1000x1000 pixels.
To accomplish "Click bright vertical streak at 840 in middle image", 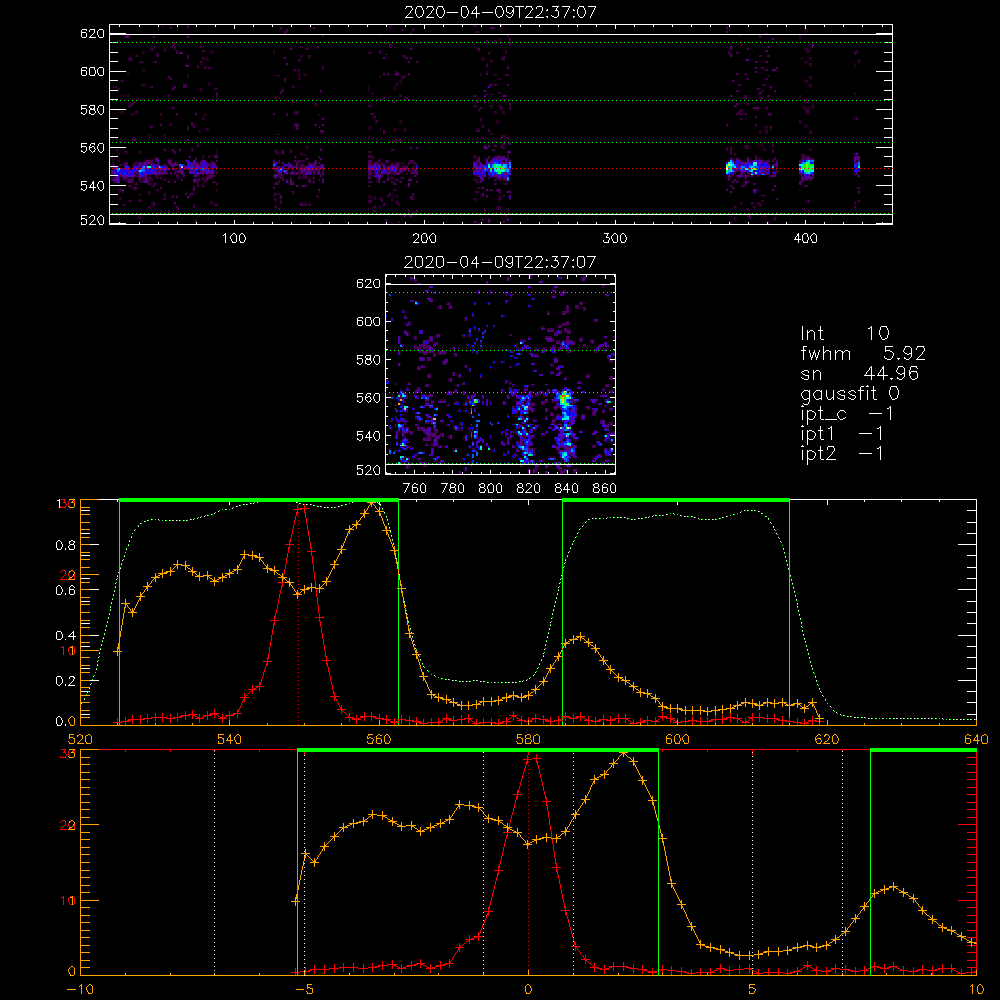I will [x=564, y=424].
